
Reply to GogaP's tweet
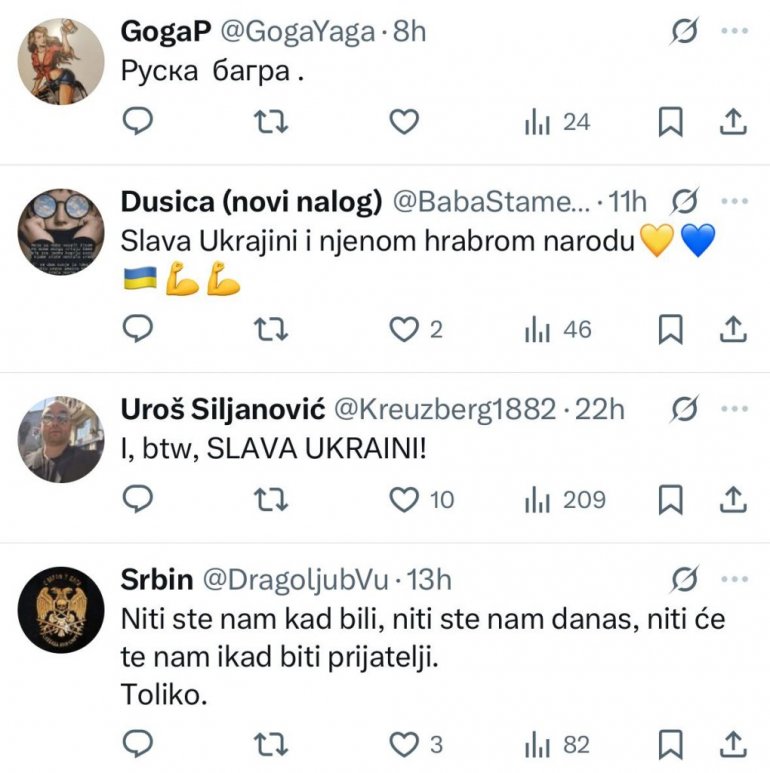click(137, 122)
